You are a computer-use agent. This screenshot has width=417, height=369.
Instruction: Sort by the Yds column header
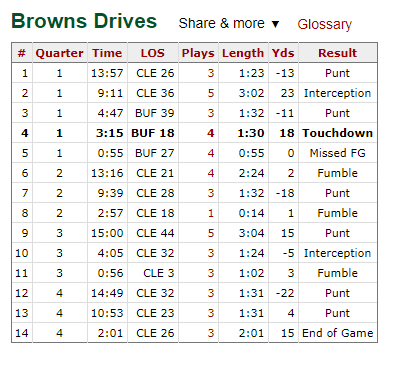pos(283,53)
